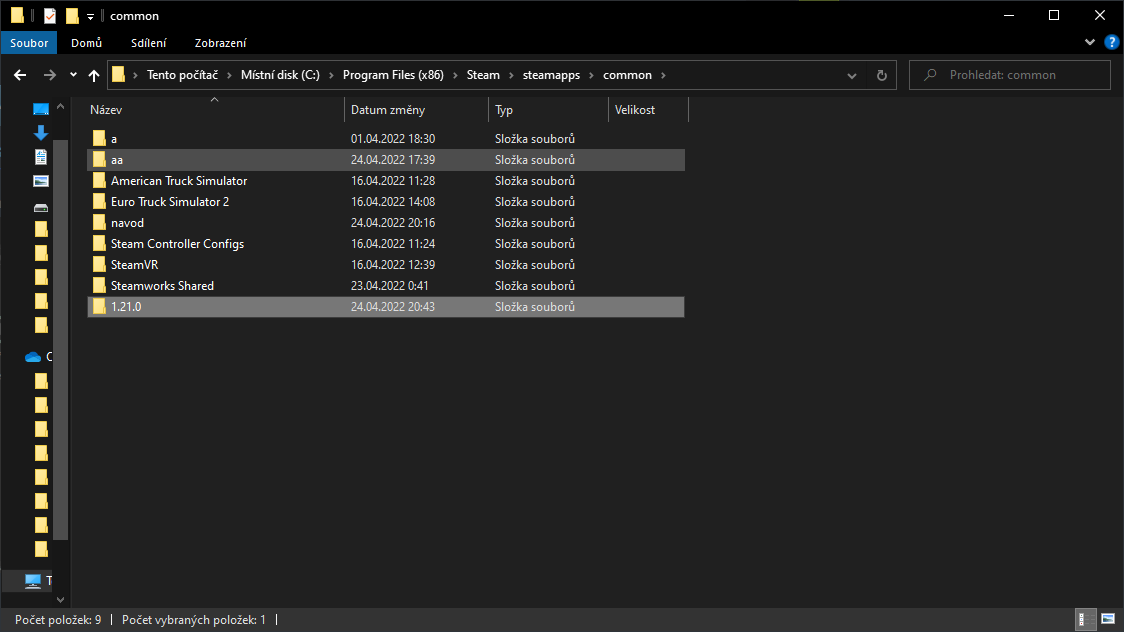Expand the chevron after steamapps breadcrumb
1124x632 pixels.
coord(591,75)
